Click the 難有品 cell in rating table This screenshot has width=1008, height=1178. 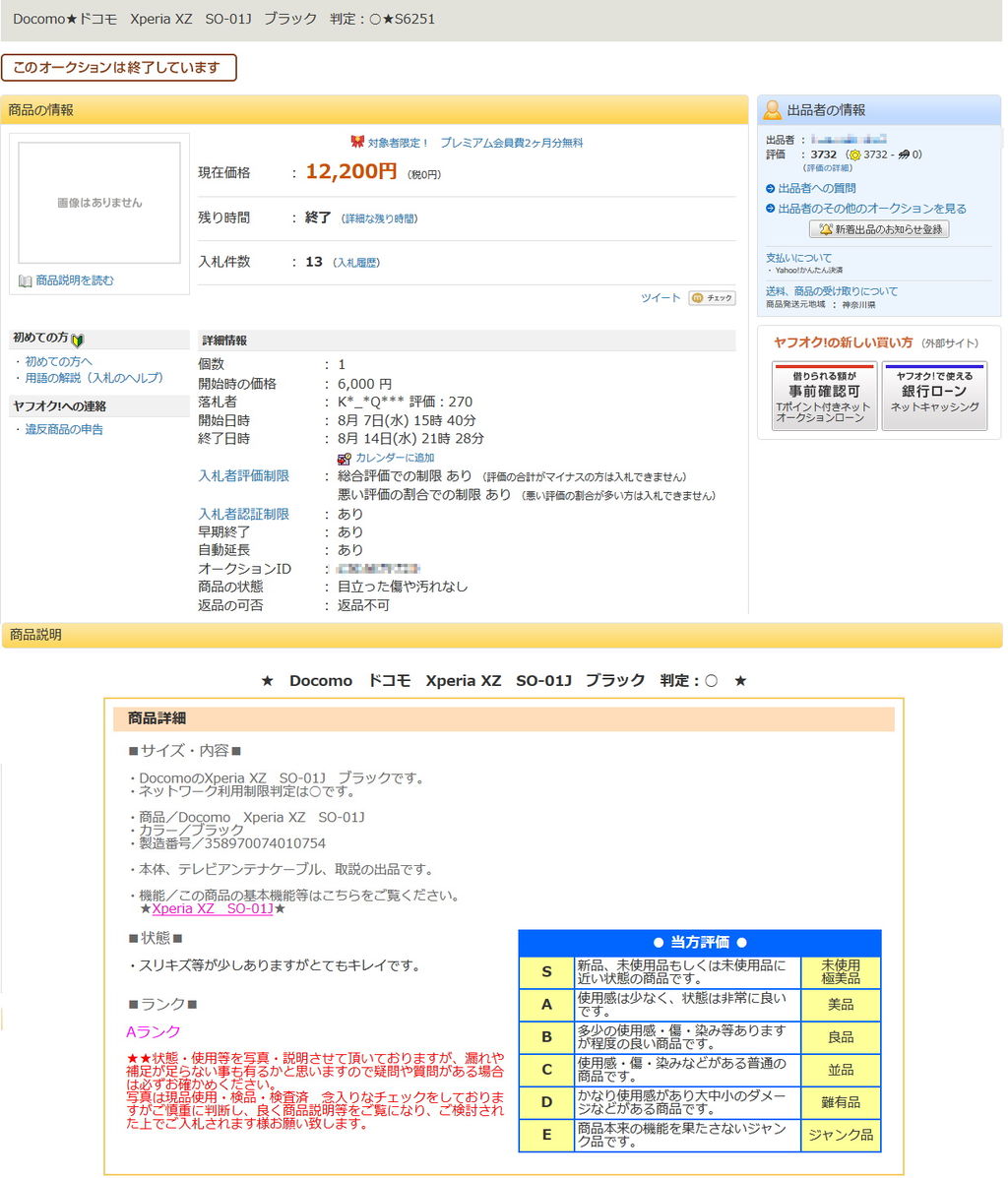tap(841, 1103)
